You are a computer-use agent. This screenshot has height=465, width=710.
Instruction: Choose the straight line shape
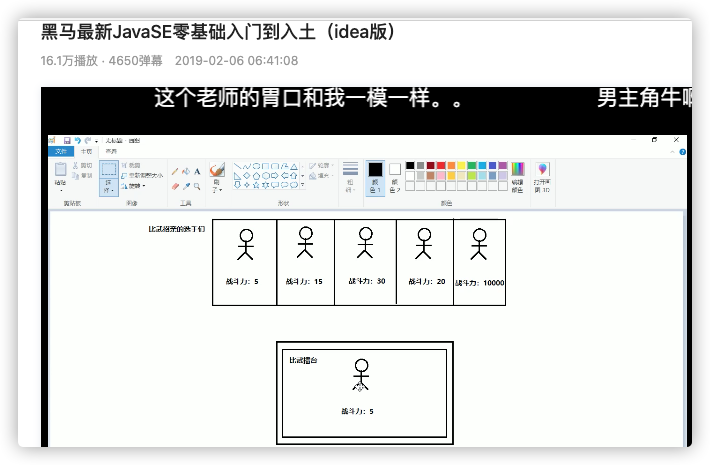[x=237, y=166]
